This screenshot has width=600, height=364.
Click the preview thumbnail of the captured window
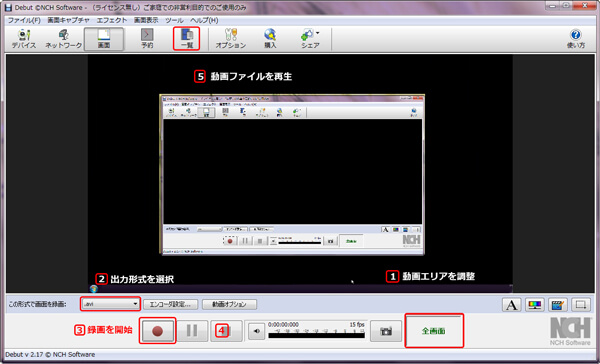coord(292,174)
